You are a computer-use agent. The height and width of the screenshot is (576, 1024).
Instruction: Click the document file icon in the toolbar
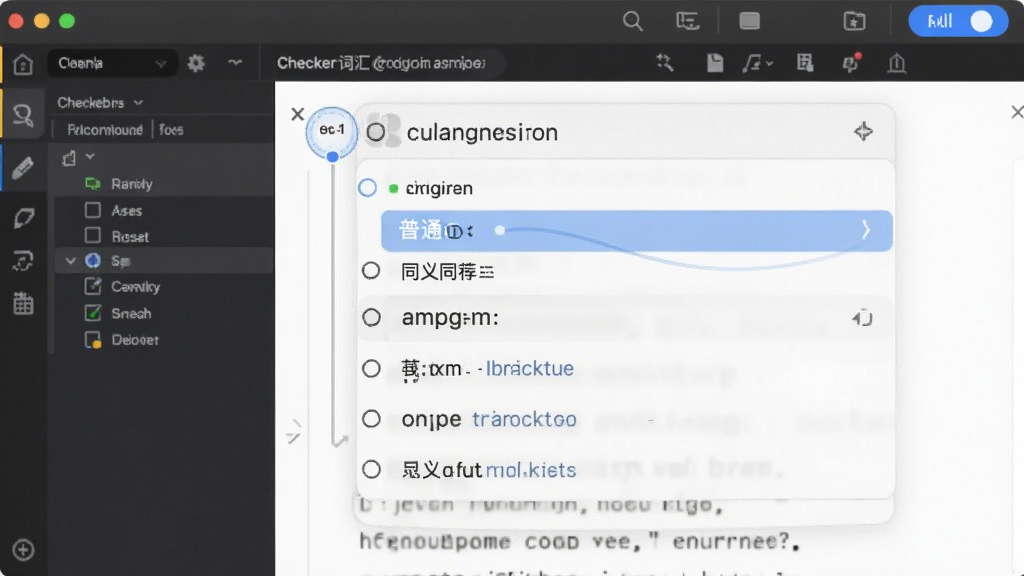pyautogui.click(x=714, y=63)
